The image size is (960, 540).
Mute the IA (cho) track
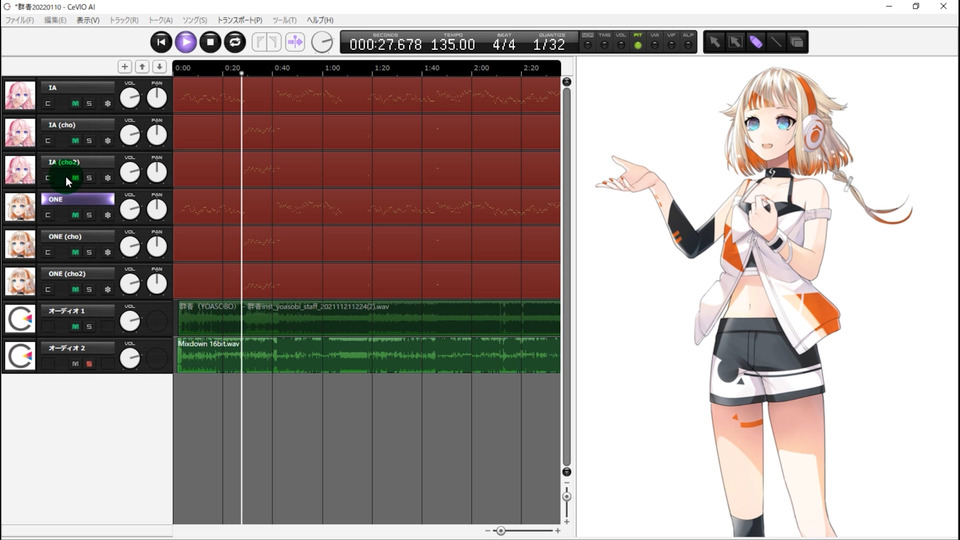click(x=75, y=141)
